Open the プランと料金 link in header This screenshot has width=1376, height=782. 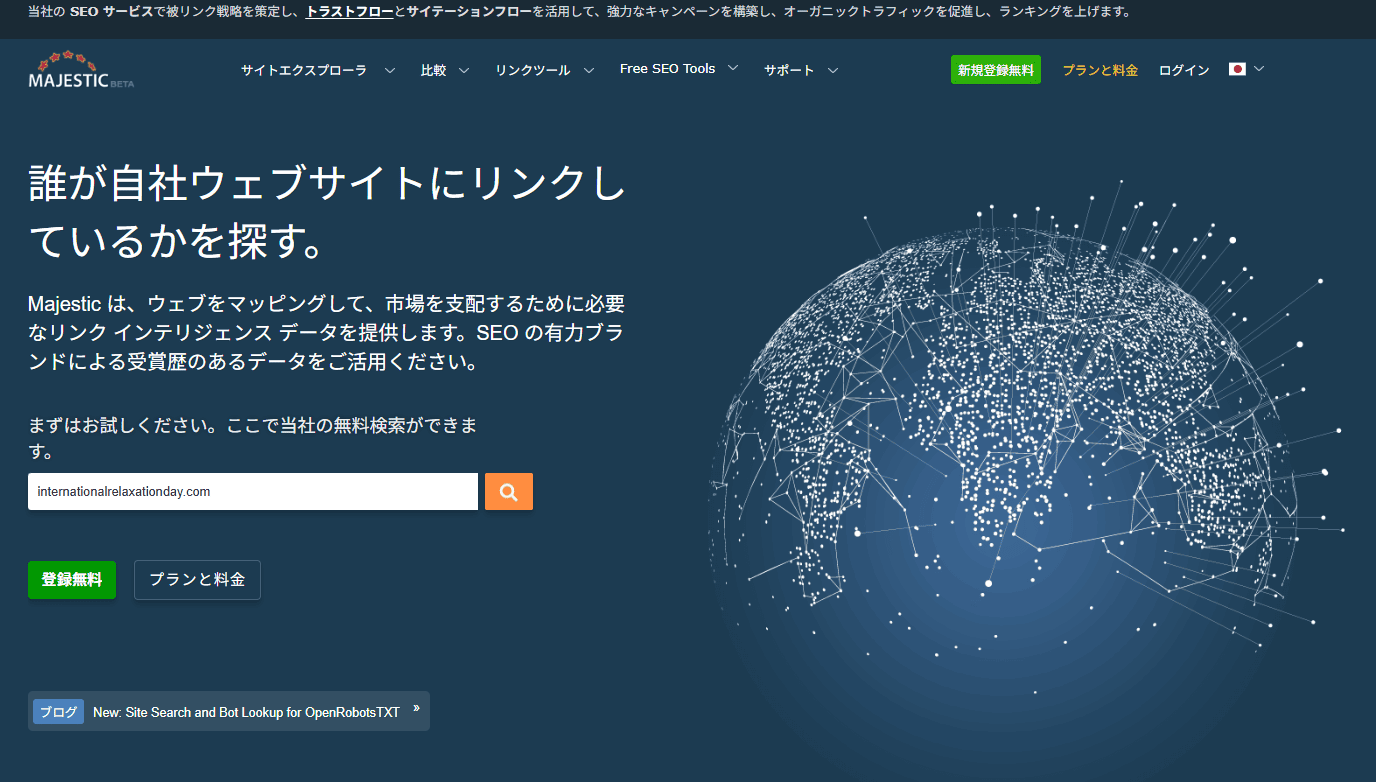coord(1100,70)
